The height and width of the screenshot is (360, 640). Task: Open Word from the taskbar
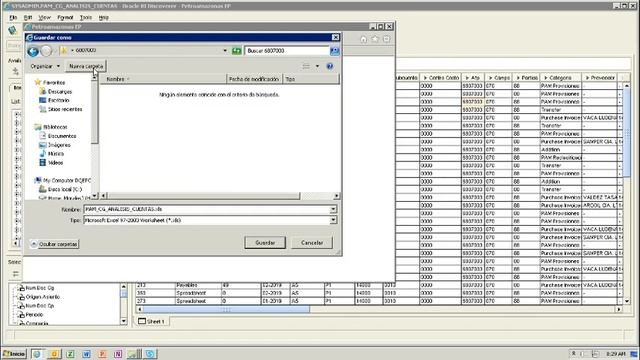pyautogui.click(x=86, y=354)
